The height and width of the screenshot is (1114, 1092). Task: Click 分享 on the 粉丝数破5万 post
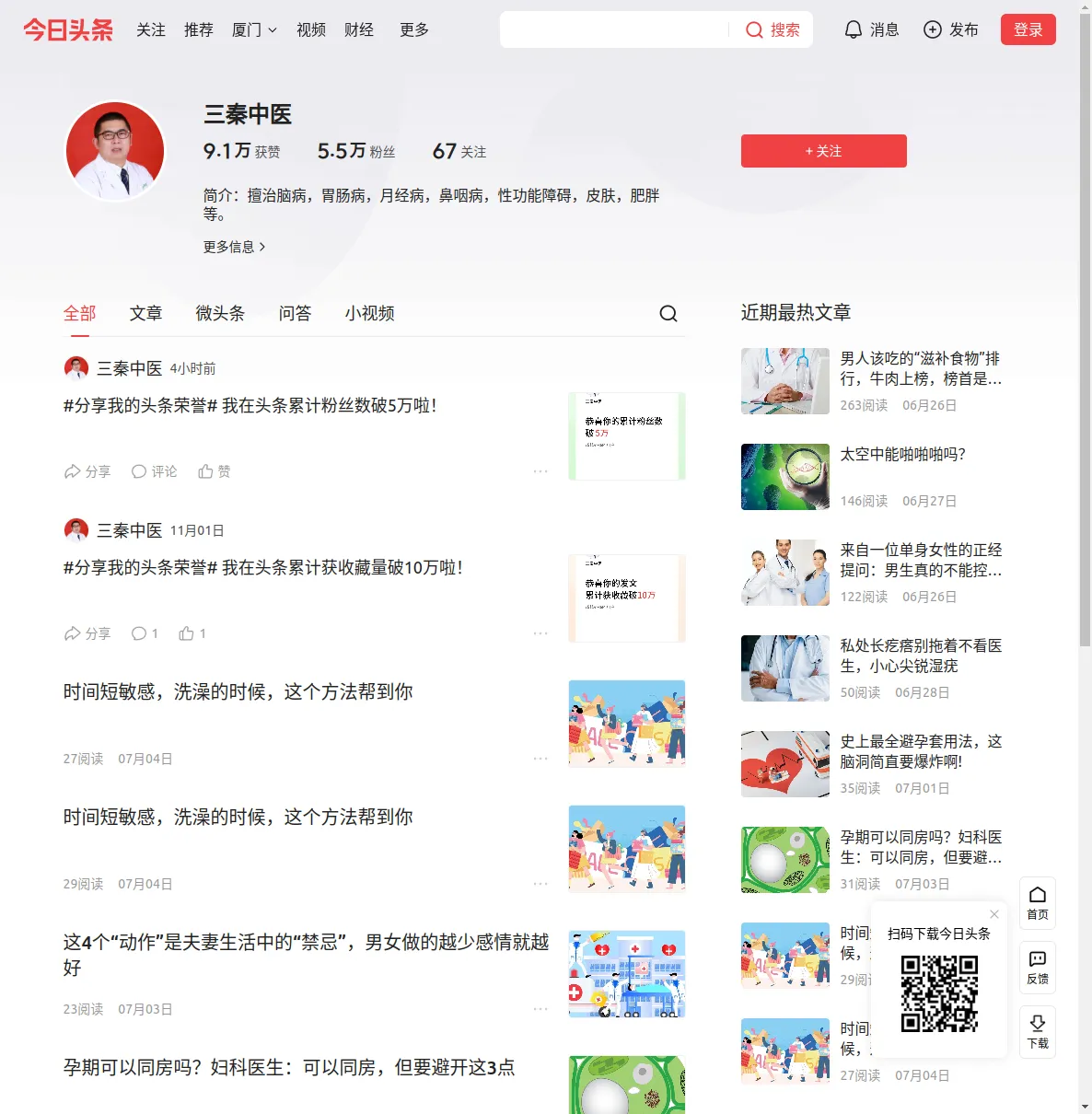tap(87, 471)
